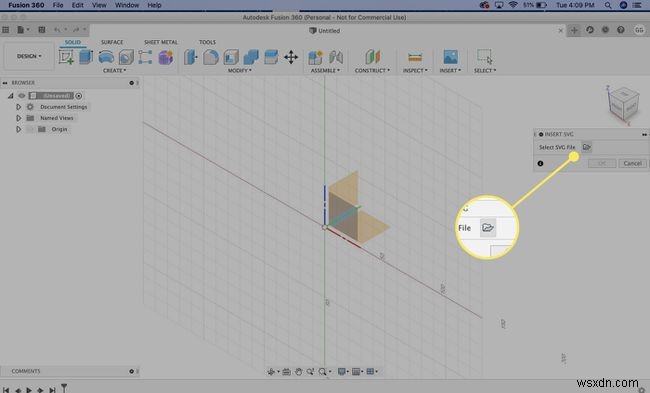Open the File menu
The width and height of the screenshot is (650, 393).
click(x=58, y=5)
